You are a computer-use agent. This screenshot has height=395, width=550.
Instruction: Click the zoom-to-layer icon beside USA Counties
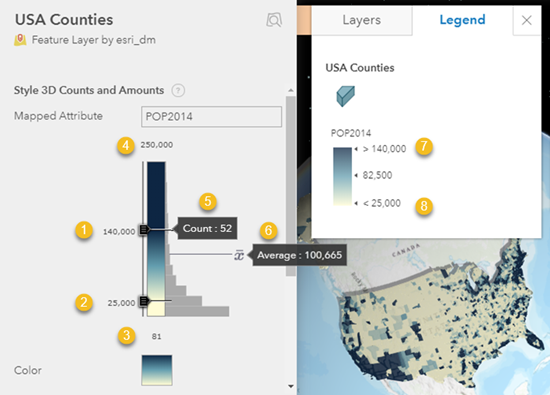click(274, 20)
